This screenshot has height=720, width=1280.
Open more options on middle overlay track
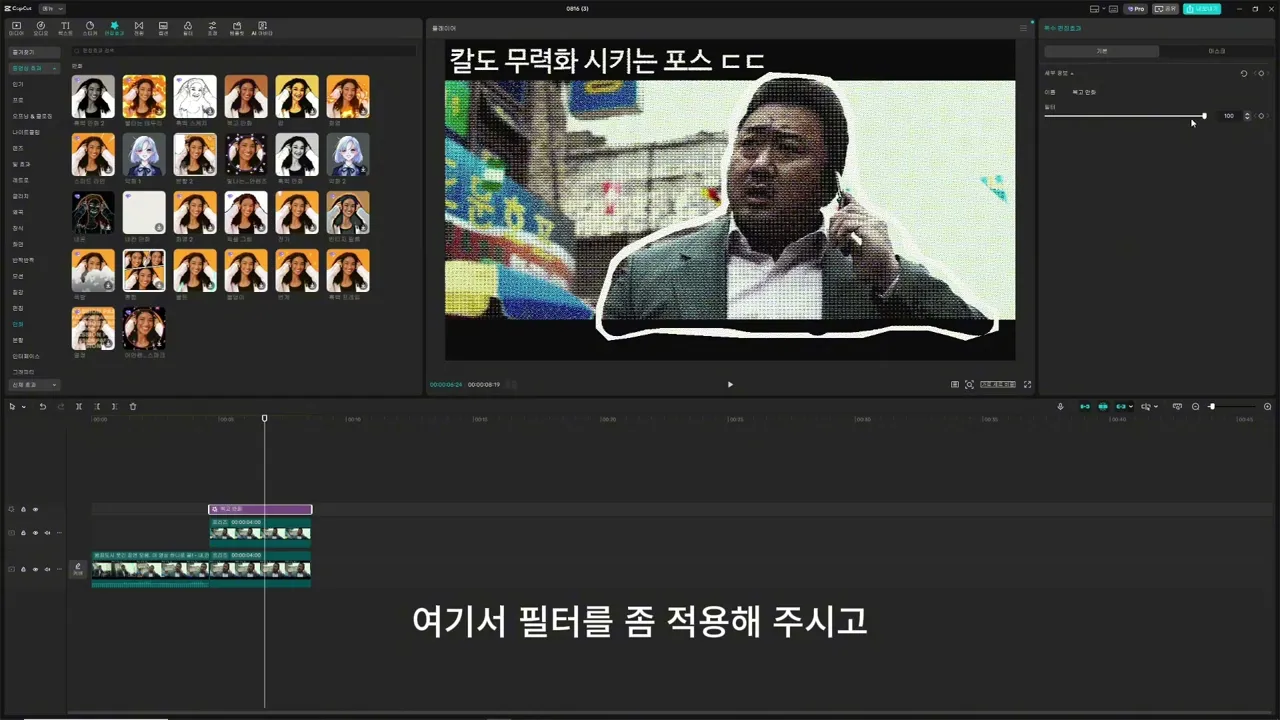(59, 533)
